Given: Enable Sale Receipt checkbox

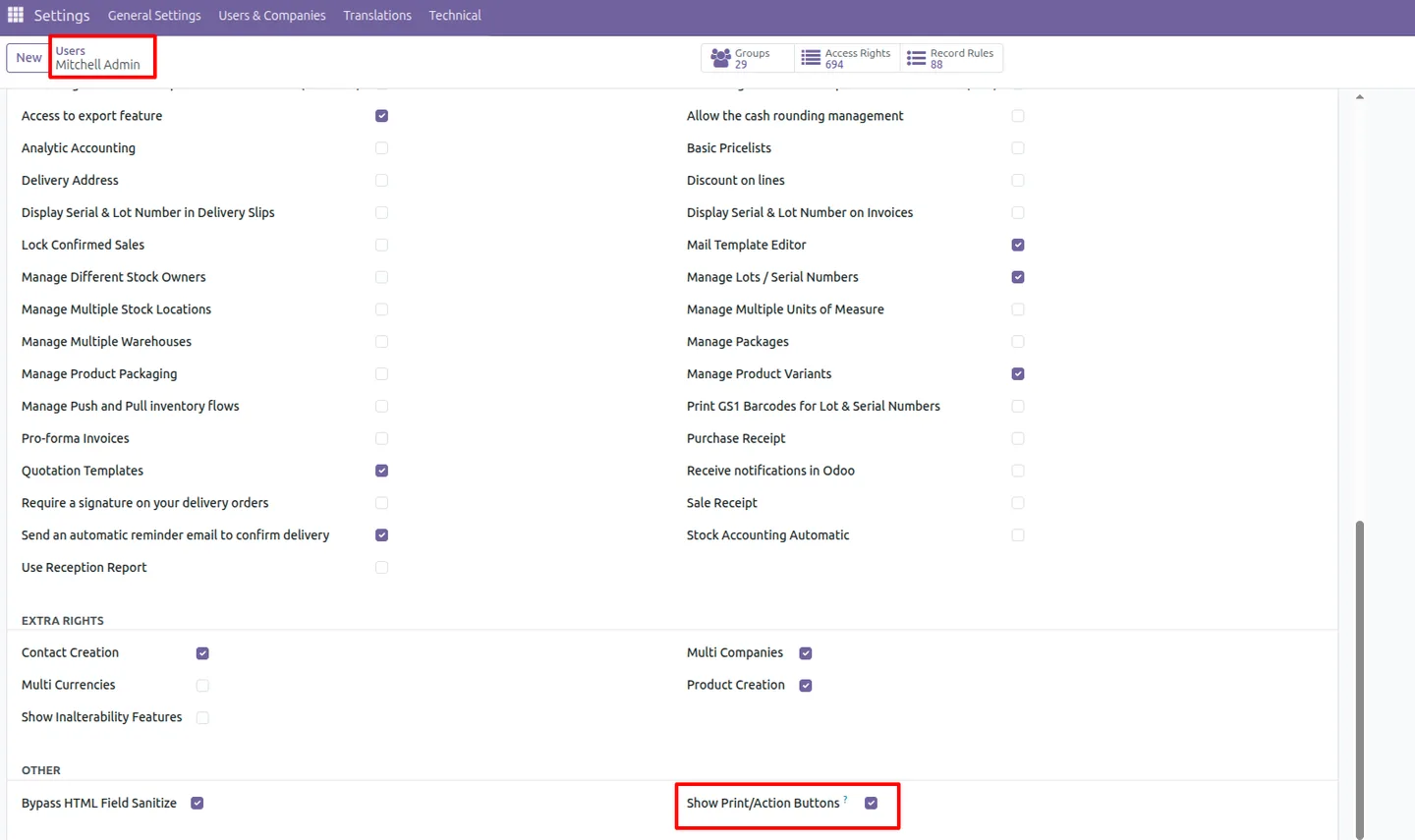Looking at the screenshot, I should [1018, 503].
